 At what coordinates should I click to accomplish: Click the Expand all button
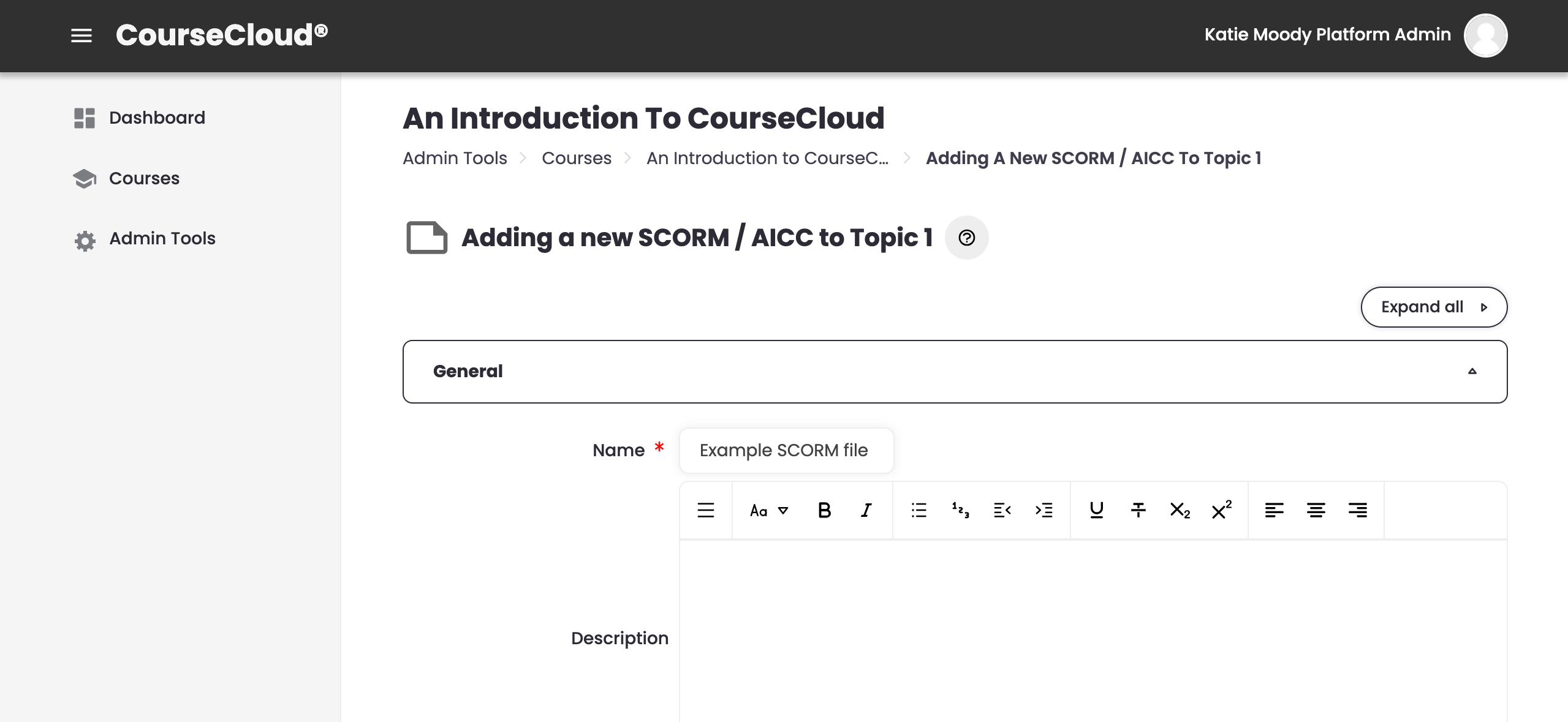tap(1434, 307)
